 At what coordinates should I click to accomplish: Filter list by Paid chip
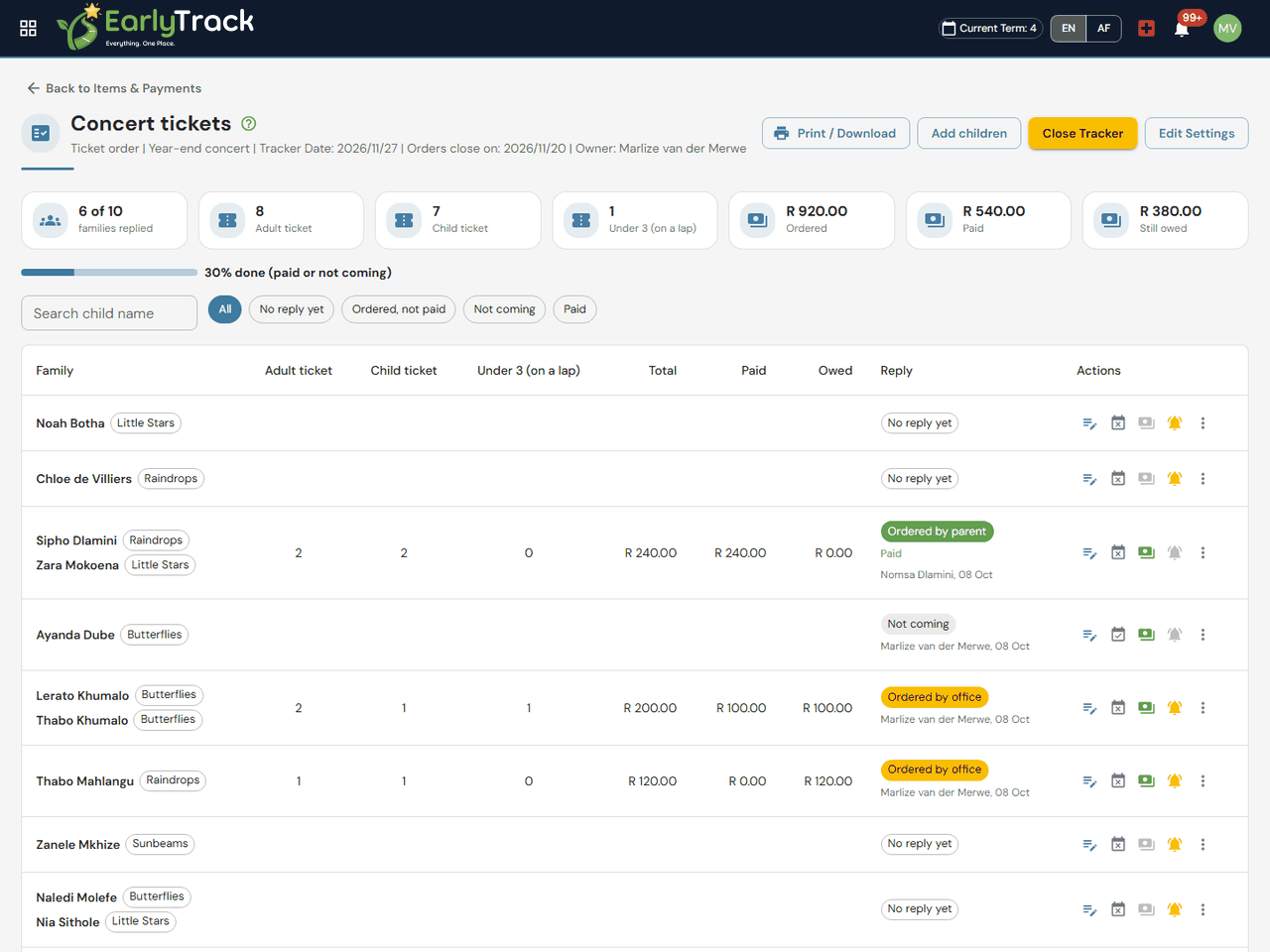coord(574,309)
